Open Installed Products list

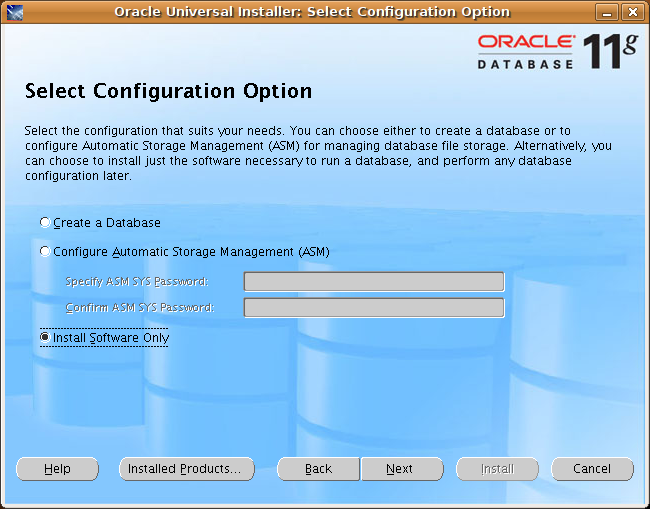[187, 469]
